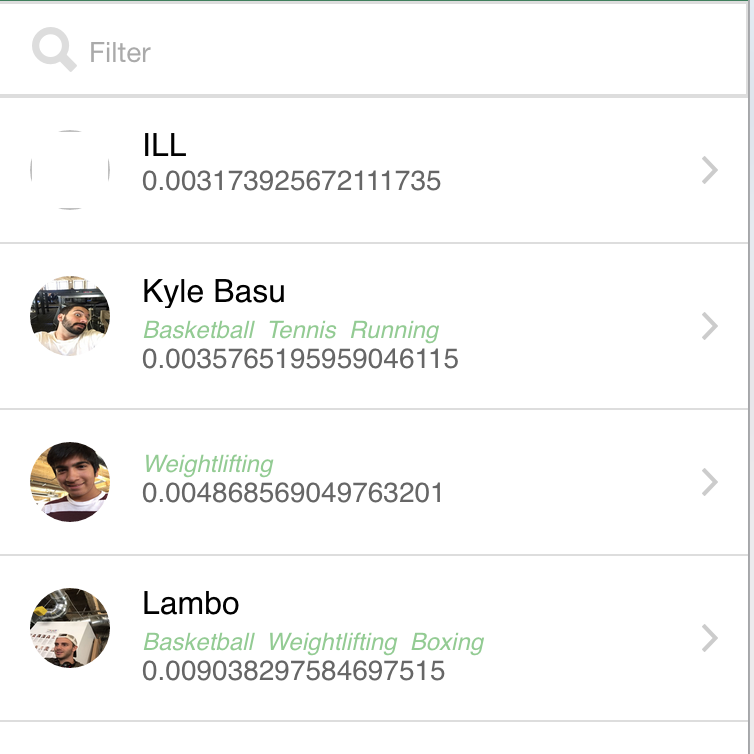Tap the Boxing tag under Lambo

448,642
